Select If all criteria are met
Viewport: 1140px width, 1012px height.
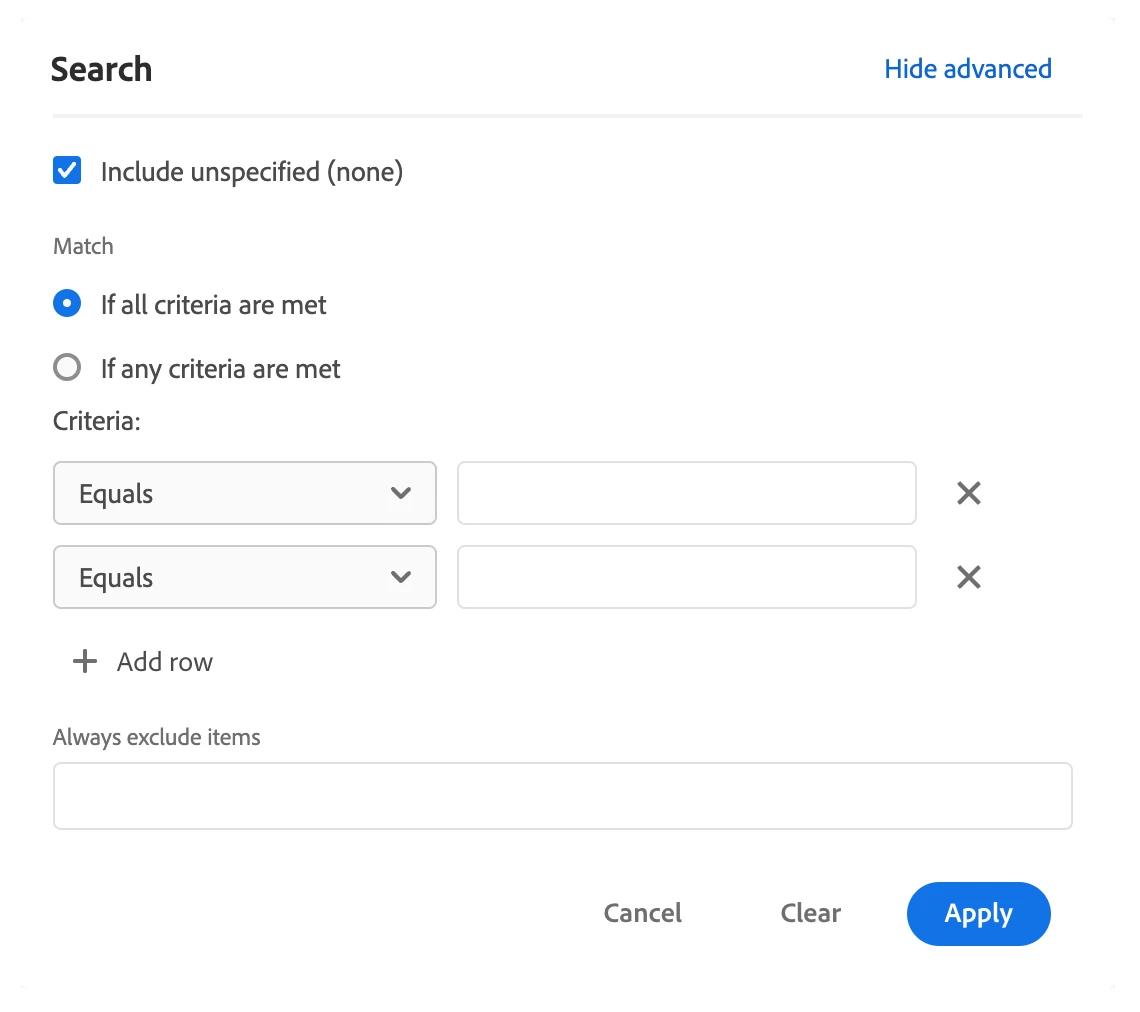[67, 304]
